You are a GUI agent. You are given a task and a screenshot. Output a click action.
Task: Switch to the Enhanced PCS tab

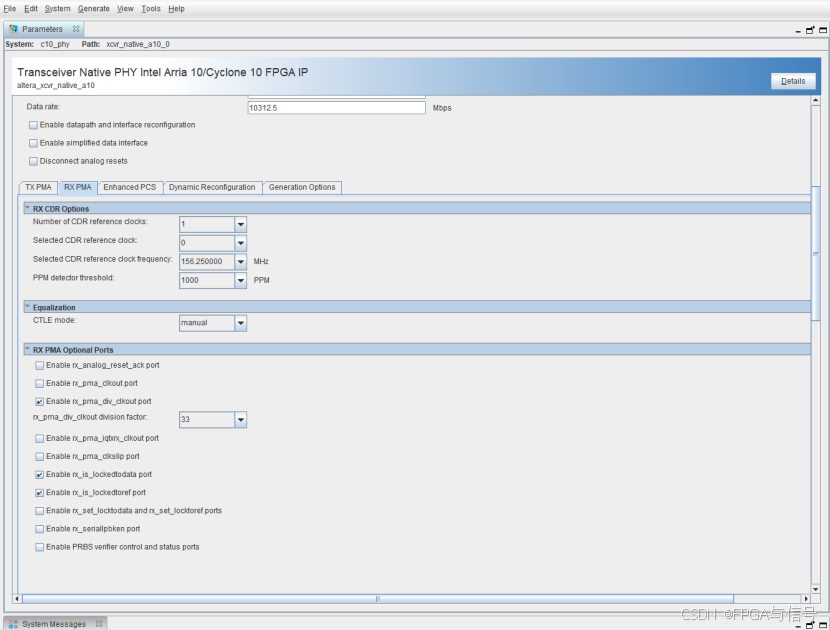click(x=130, y=187)
